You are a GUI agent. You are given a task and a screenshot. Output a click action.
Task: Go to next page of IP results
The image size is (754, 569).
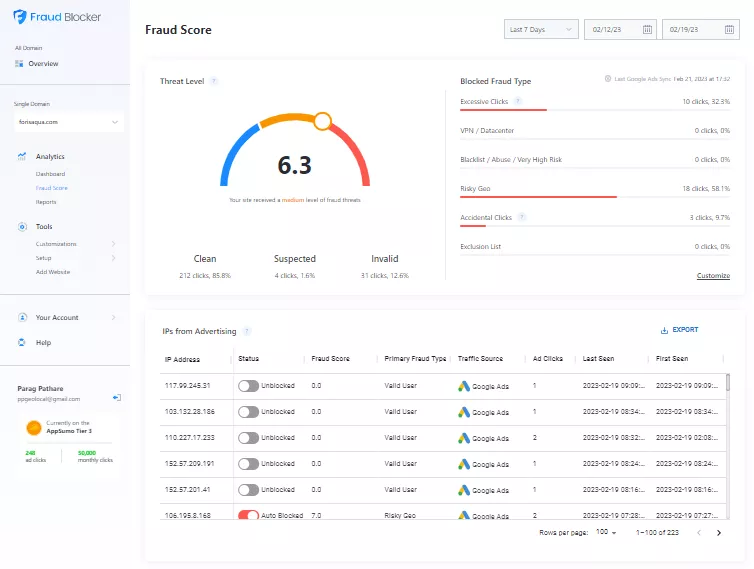pyautogui.click(x=719, y=532)
